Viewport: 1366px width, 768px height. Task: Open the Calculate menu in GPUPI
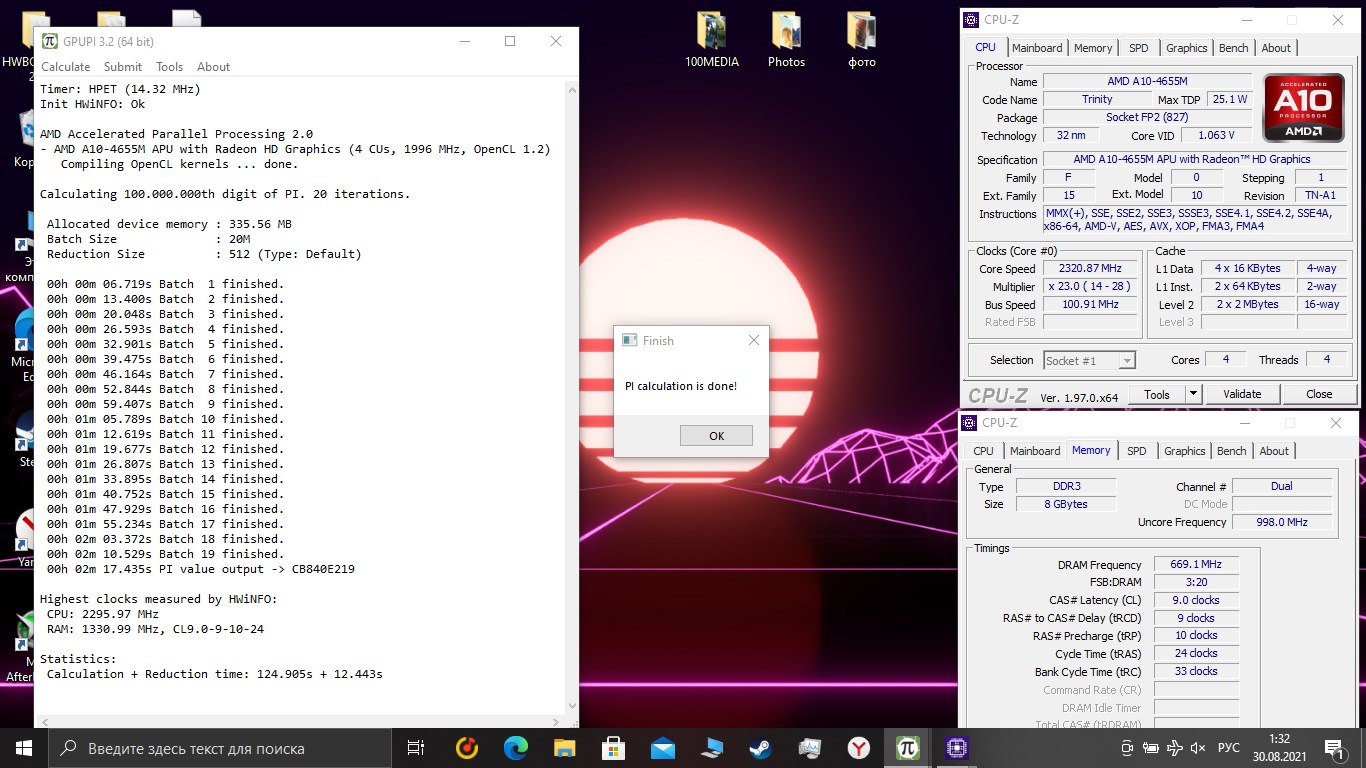pos(65,67)
